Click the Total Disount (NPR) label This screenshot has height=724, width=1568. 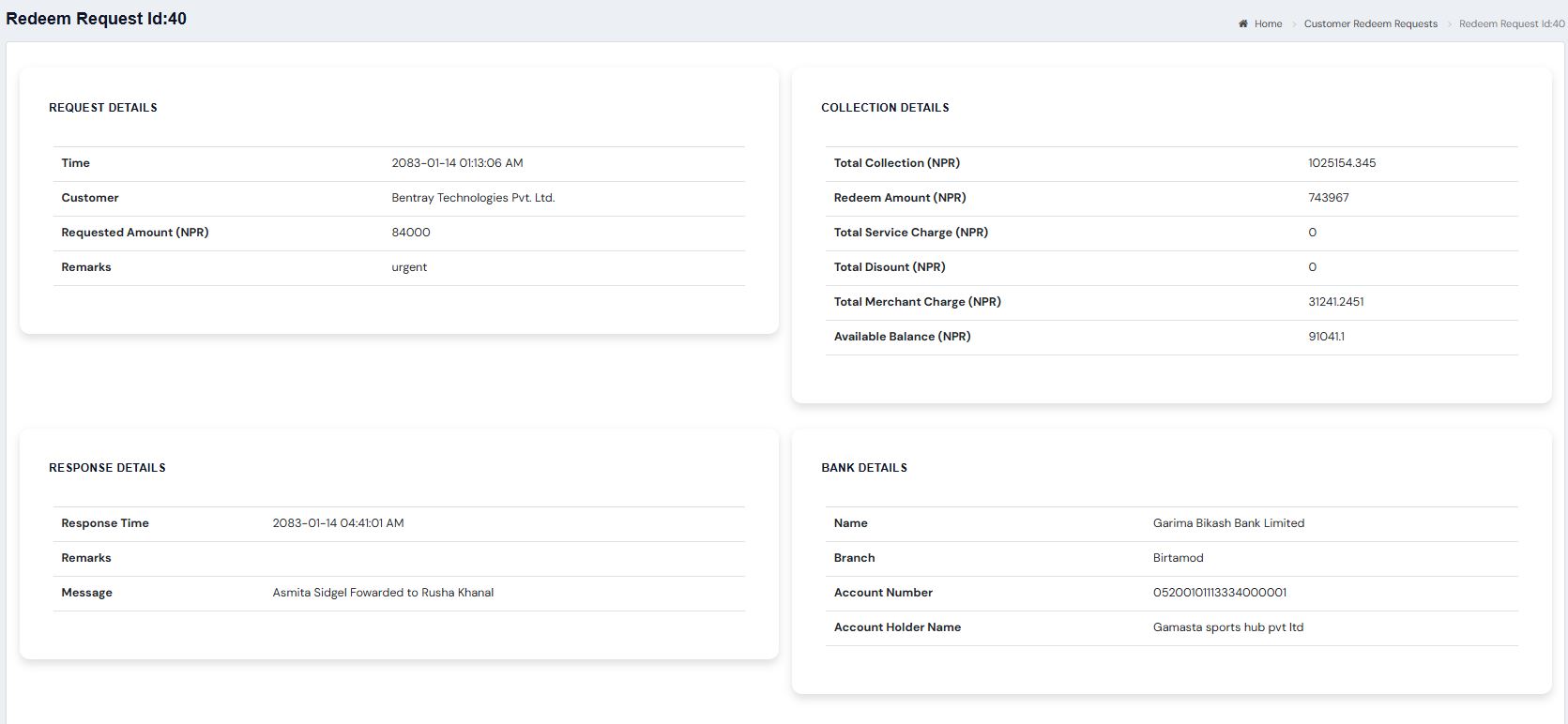click(x=890, y=267)
